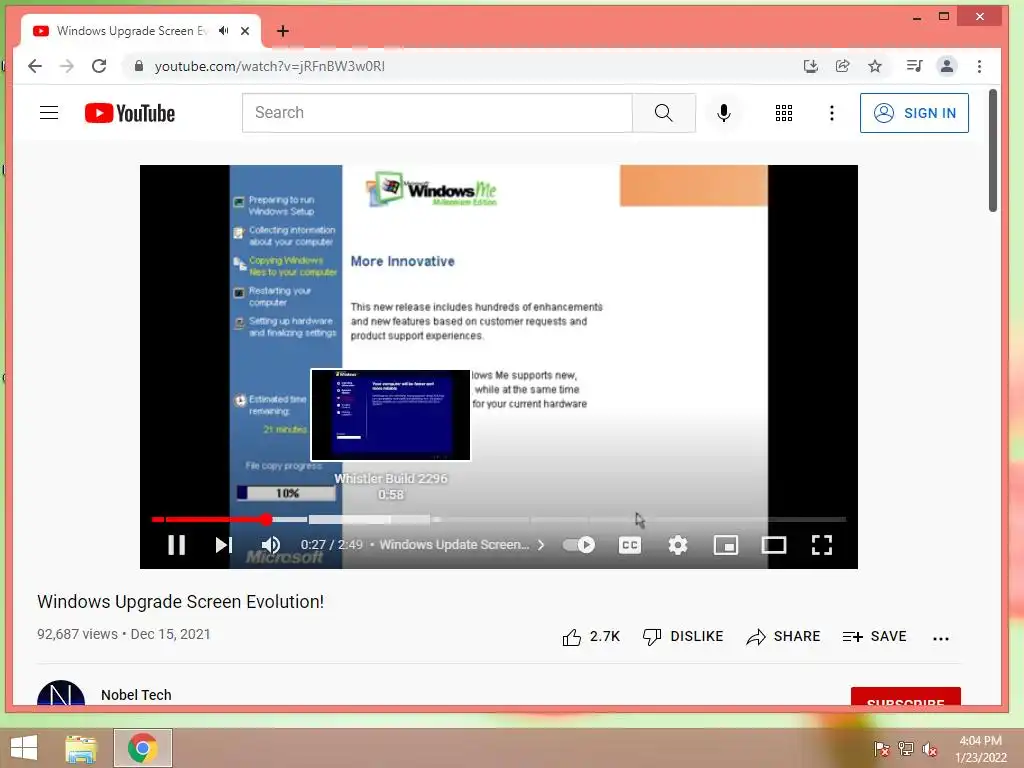Open YouTube settings three-dot menu
This screenshot has height=768, width=1024.
click(831, 113)
